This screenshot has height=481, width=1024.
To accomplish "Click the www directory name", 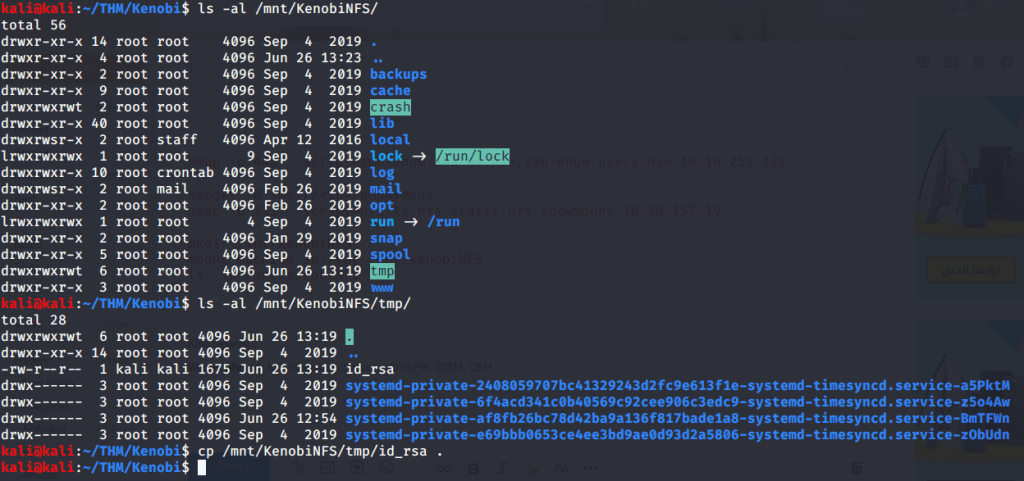I will (x=382, y=287).
